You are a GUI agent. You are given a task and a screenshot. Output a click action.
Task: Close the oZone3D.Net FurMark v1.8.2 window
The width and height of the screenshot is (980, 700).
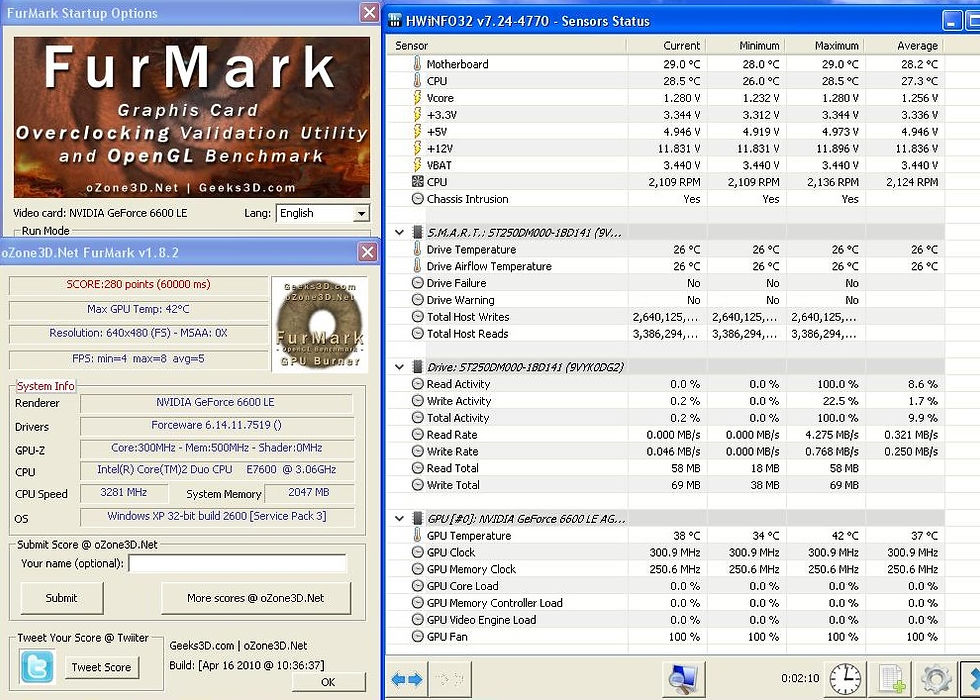pos(368,252)
